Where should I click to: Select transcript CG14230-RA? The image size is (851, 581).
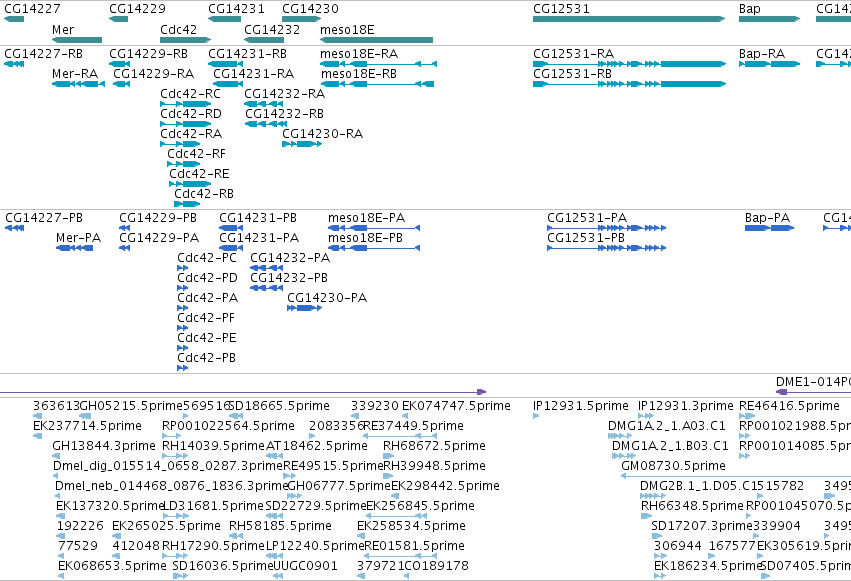click(x=323, y=134)
